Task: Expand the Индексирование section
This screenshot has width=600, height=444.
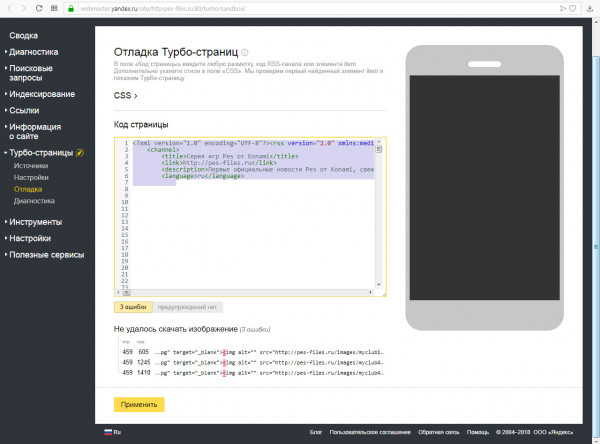Action: coord(42,94)
